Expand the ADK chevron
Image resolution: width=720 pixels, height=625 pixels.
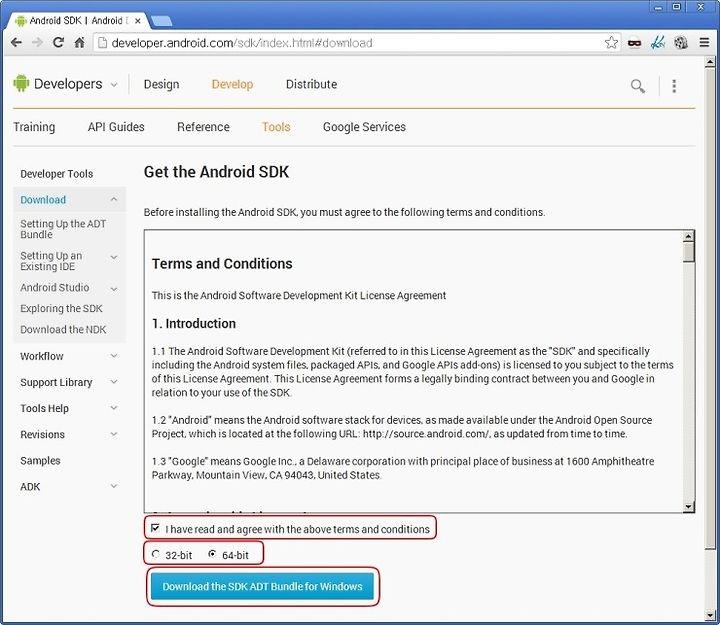pos(114,486)
